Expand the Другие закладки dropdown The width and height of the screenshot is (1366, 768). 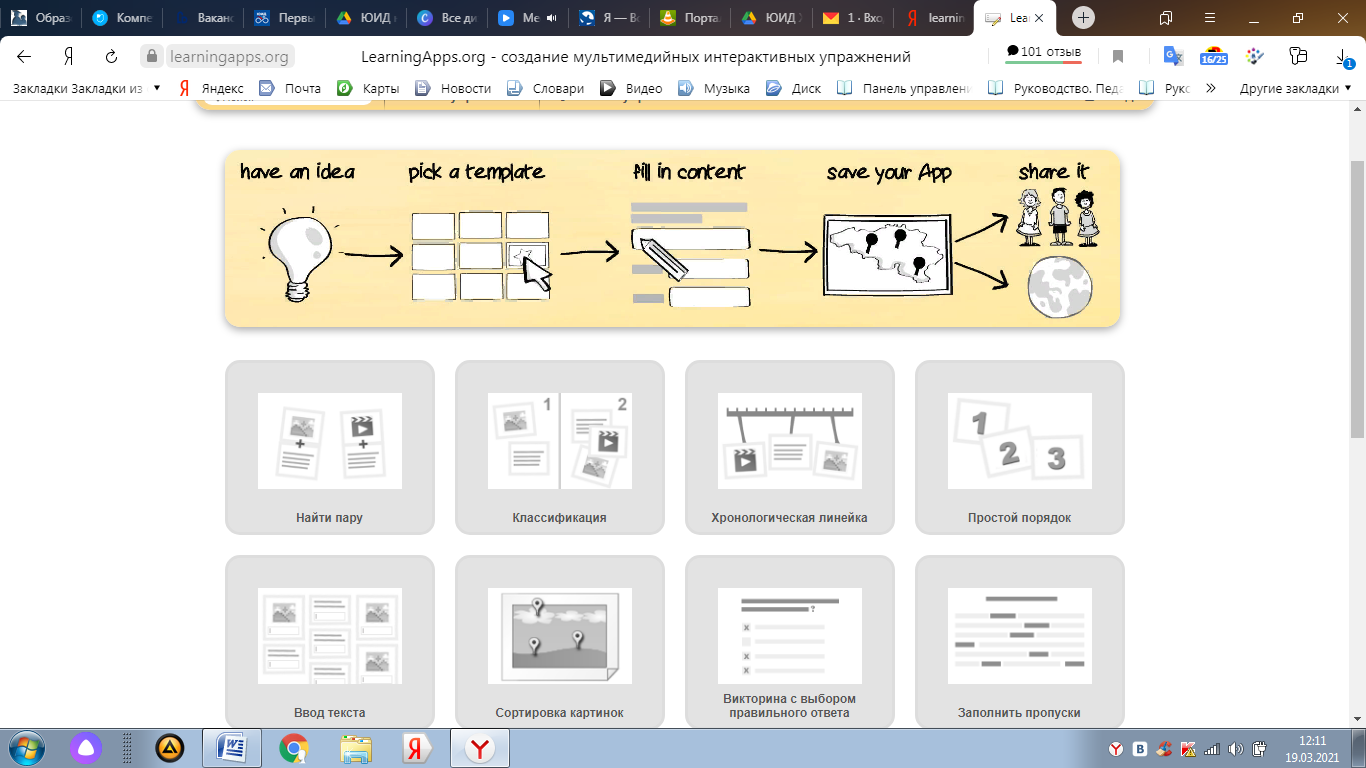click(1295, 88)
